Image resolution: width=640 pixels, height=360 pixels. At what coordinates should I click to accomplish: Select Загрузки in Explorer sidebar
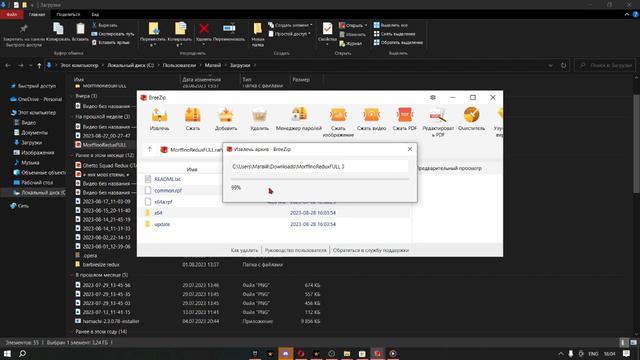(28, 143)
